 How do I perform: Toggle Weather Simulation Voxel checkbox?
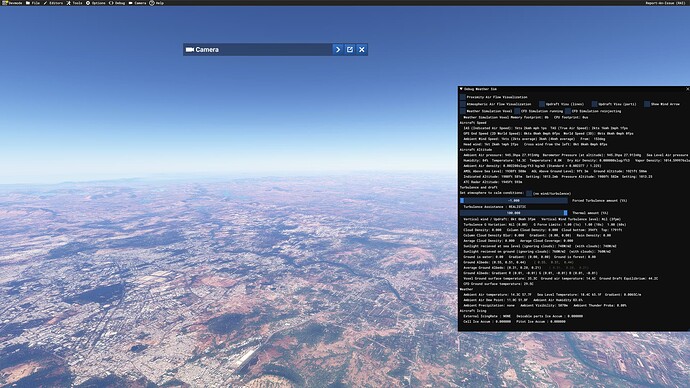(x=462, y=111)
